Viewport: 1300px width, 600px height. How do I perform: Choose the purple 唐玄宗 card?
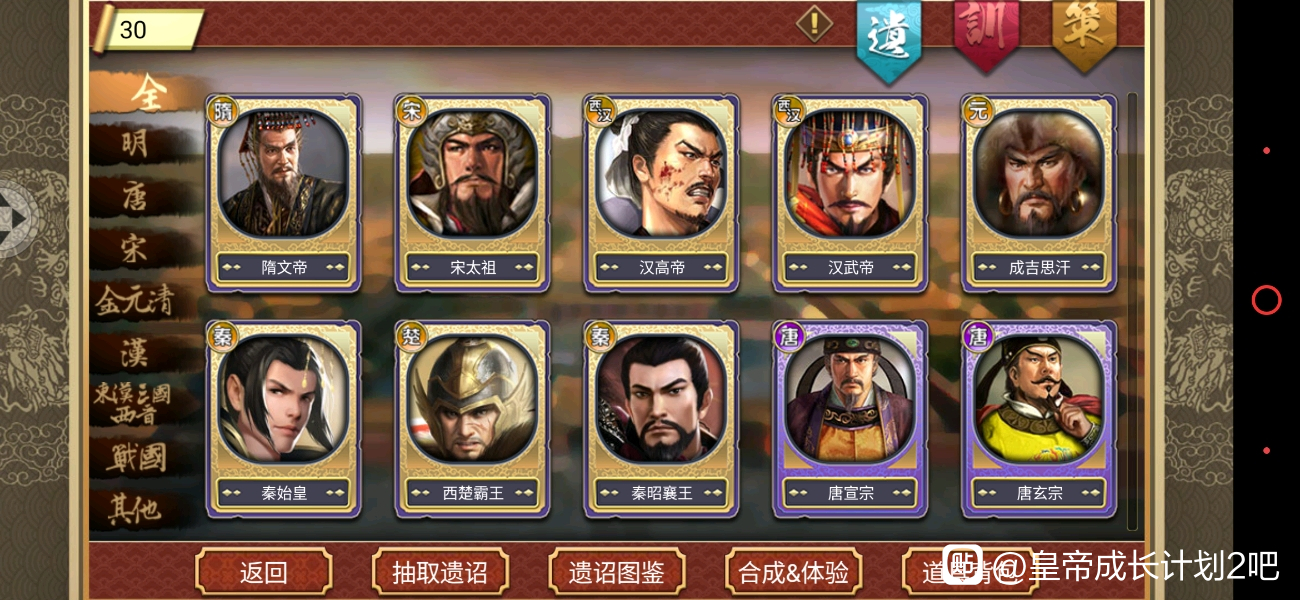click(1039, 419)
